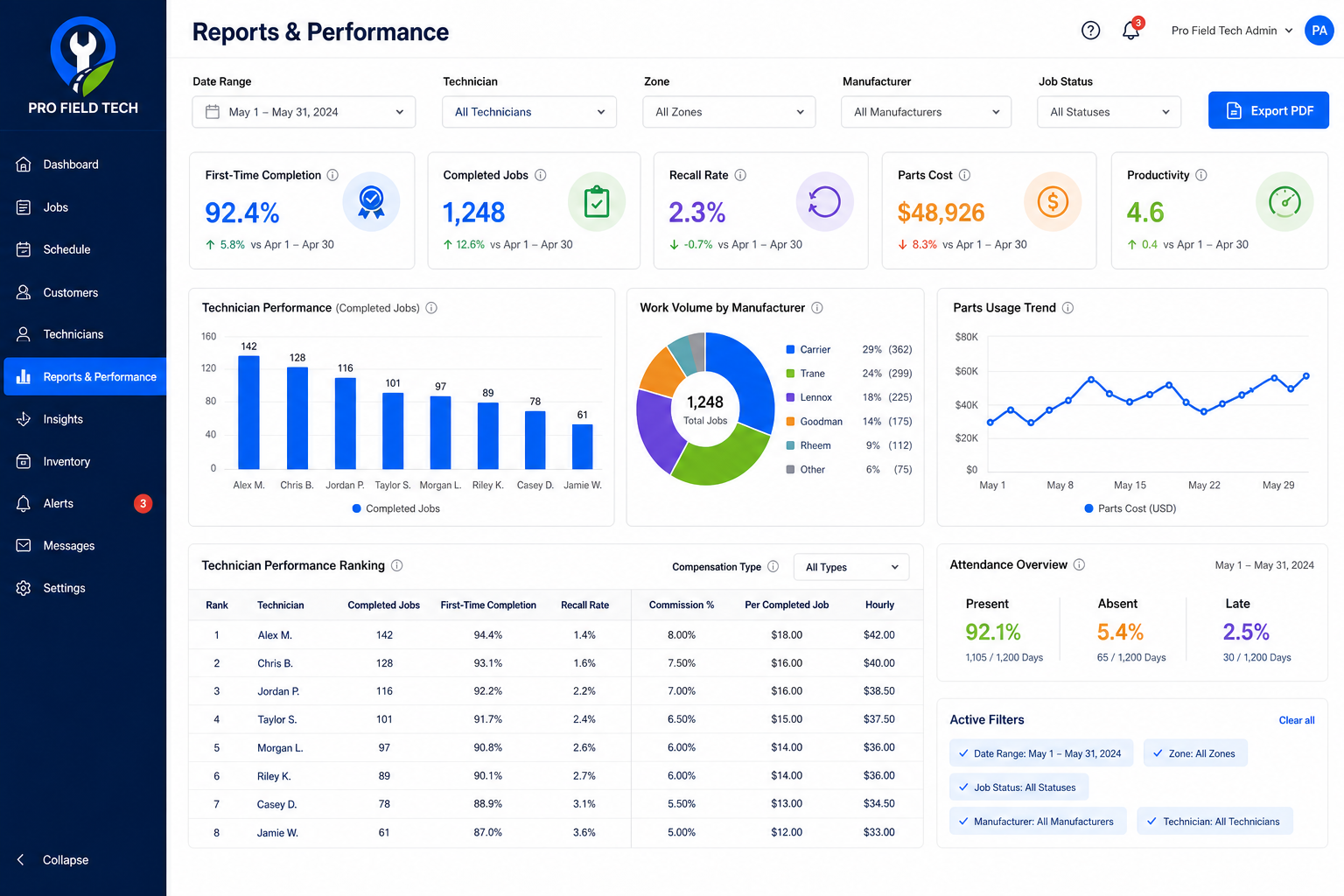Open Settings in the sidebar
Image resolution: width=1344 pixels, height=896 pixels.
pyautogui.click(x=83, y=588)
